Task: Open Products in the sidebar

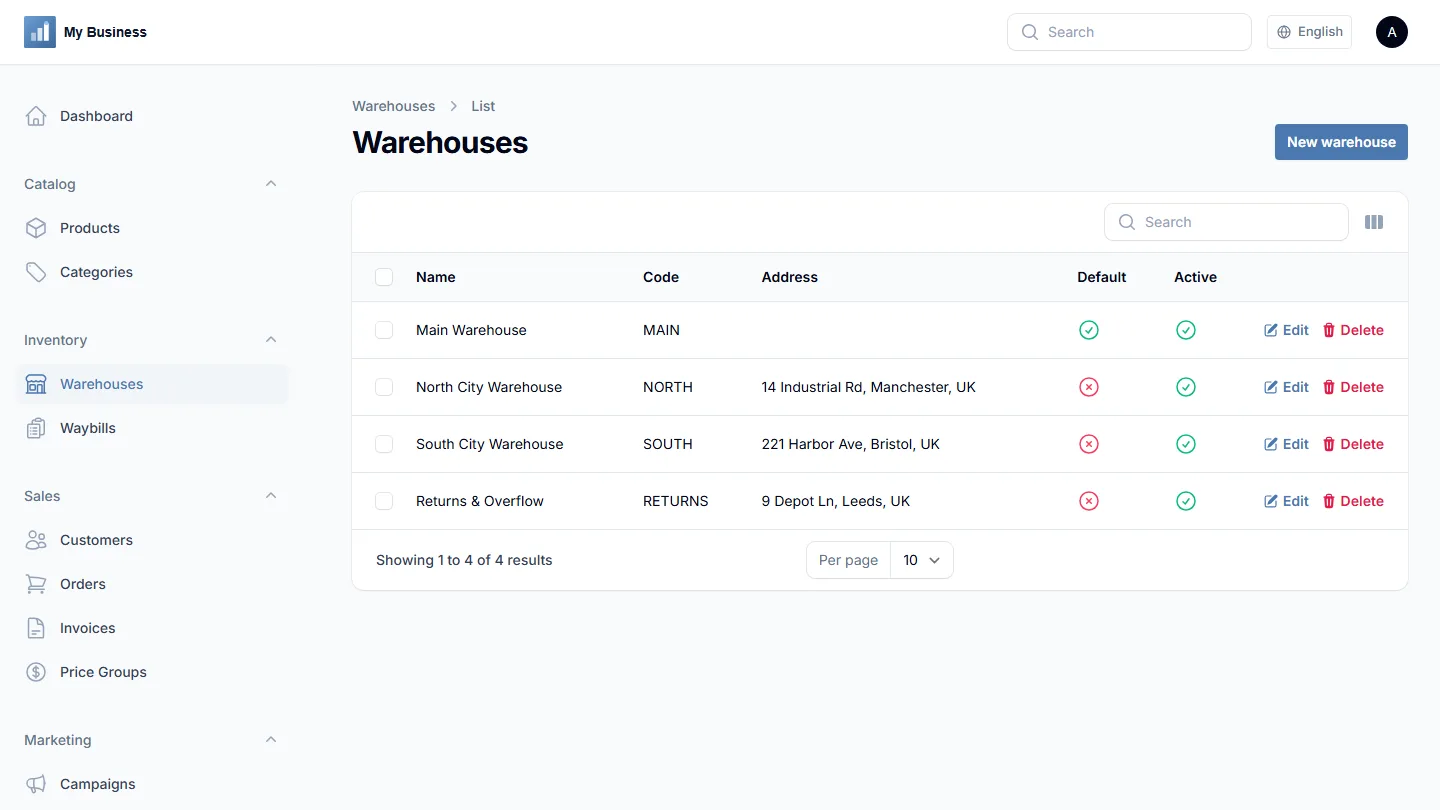Action: point(152,228)
